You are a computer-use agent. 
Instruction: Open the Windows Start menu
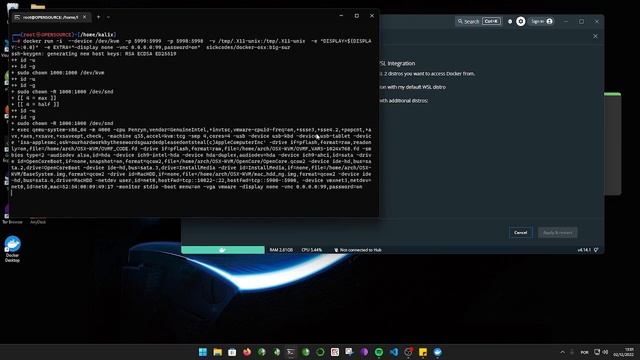[x=202, y=352]
